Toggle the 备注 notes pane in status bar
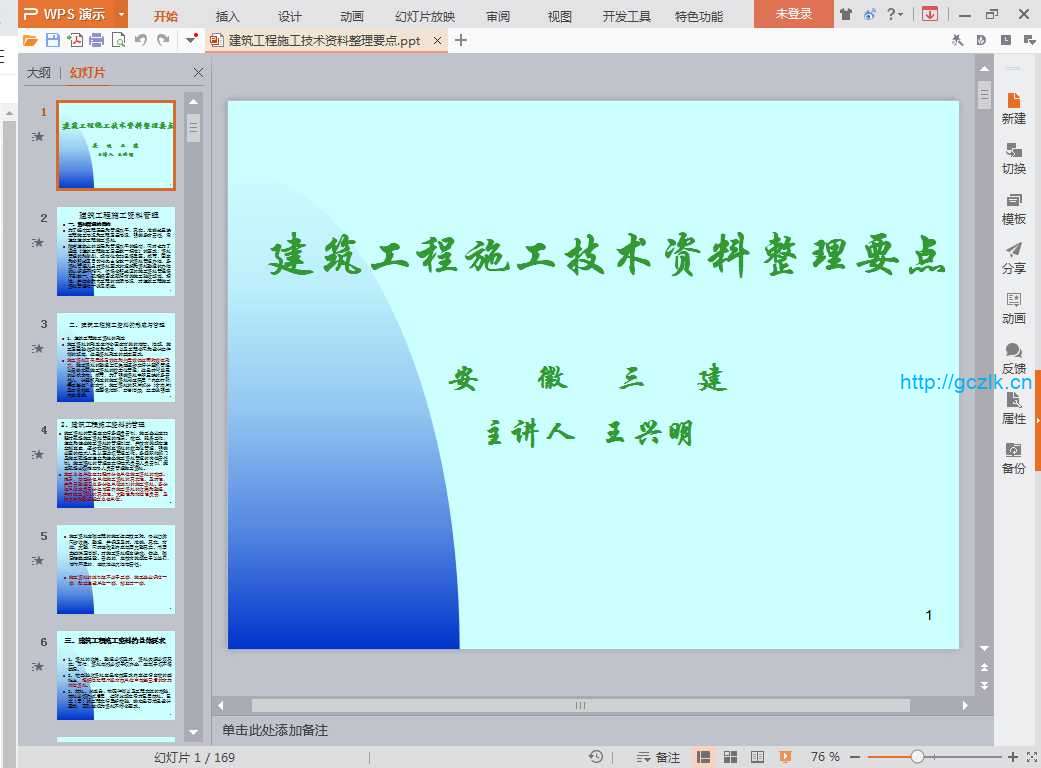This screenshot has height=768, width=1041. 658,757
